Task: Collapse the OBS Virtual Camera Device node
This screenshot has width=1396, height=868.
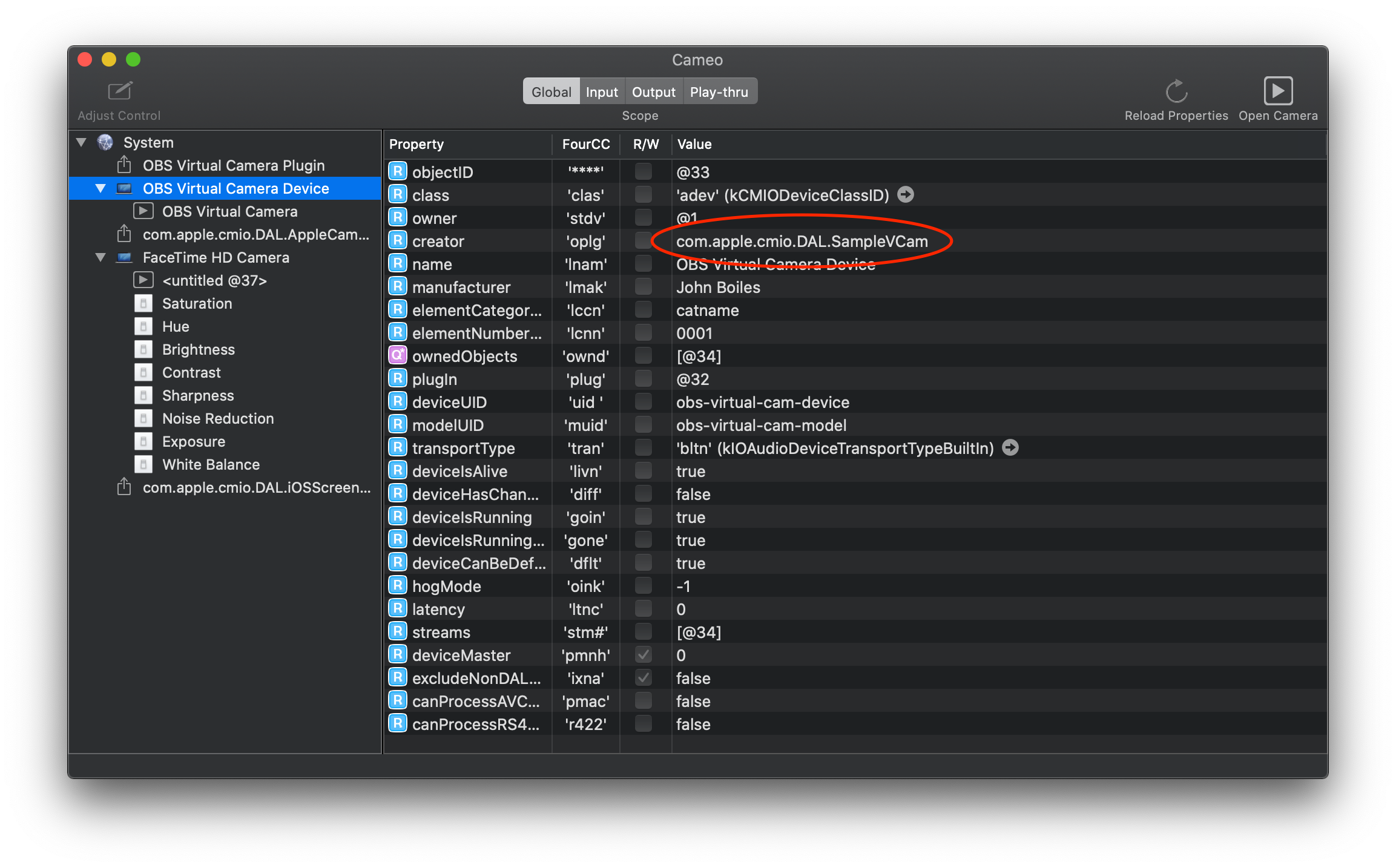Action: click(101, 188)
